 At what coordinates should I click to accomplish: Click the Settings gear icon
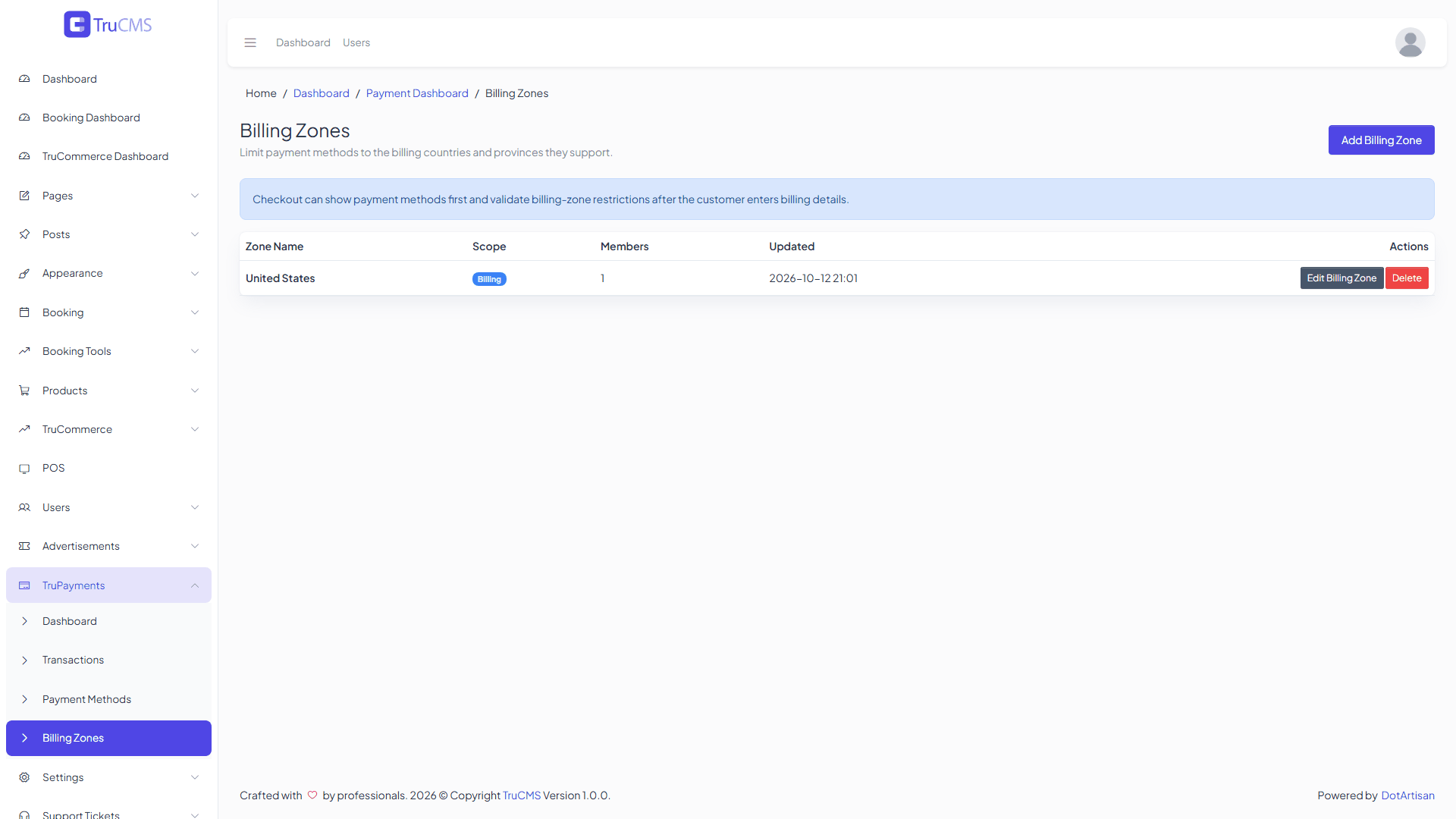point(24,777)
